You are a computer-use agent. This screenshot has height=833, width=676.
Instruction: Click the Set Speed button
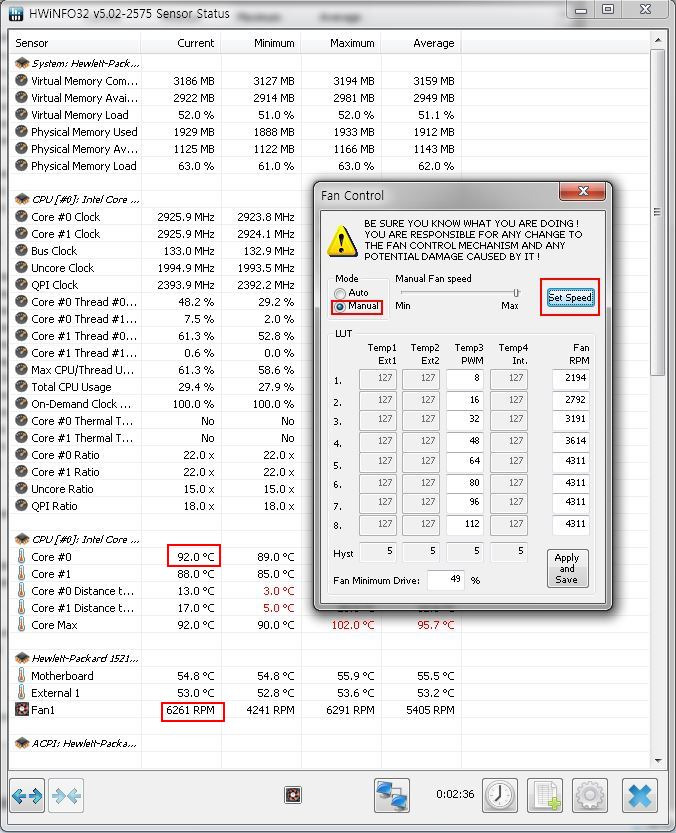pyautogui.click(x=570, y=298)
